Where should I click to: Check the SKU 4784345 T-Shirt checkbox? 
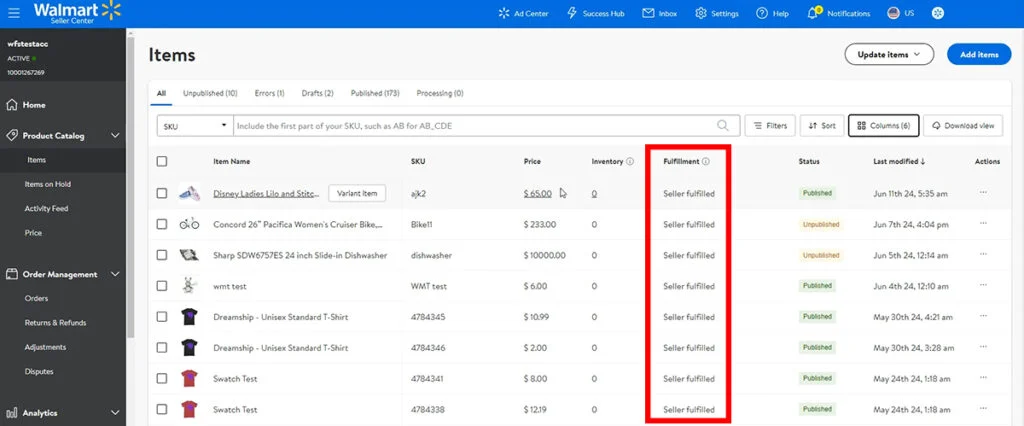(x=162, y=316)
